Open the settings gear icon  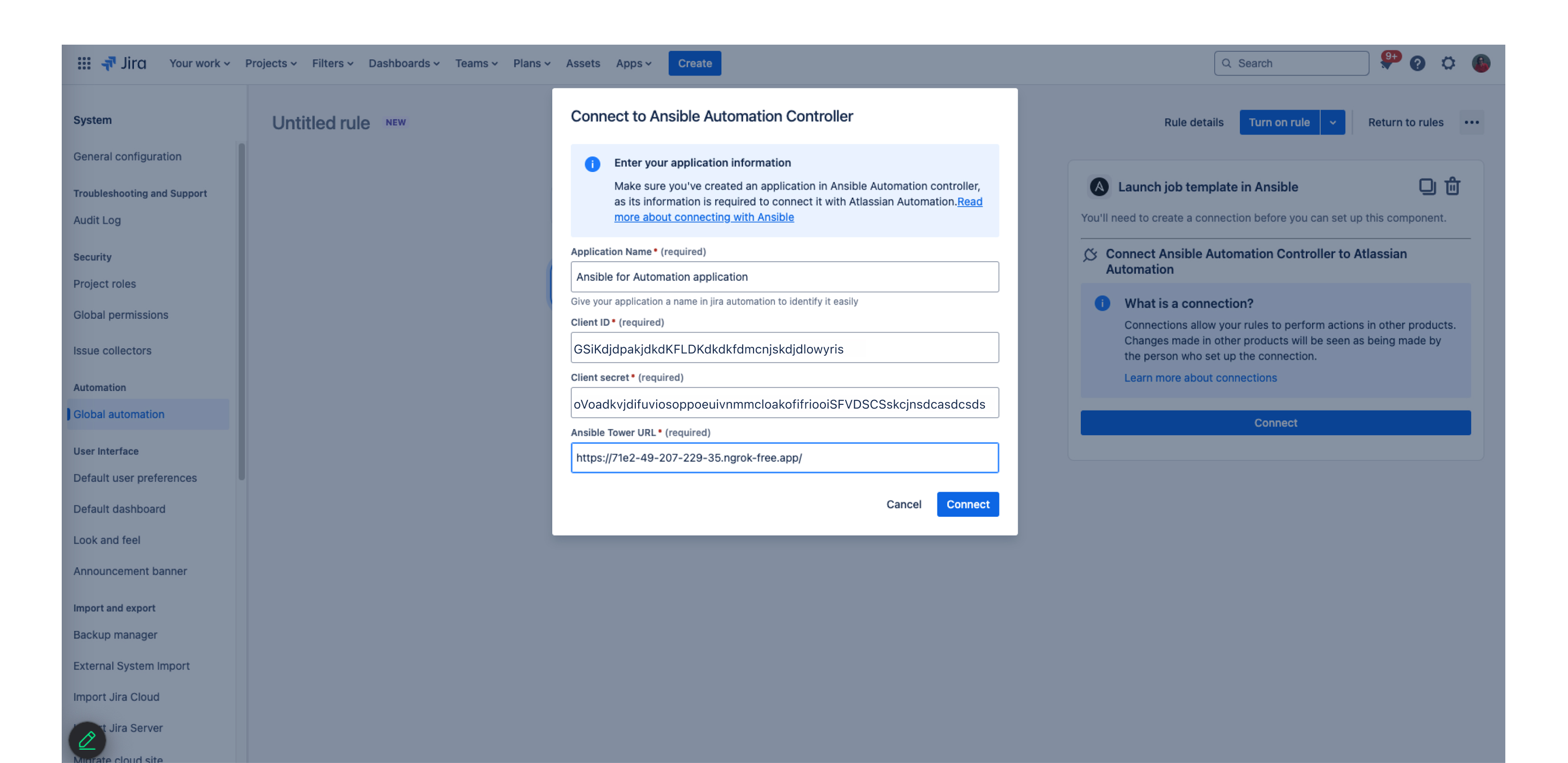pyautogui.click(x=1448, y=63)
